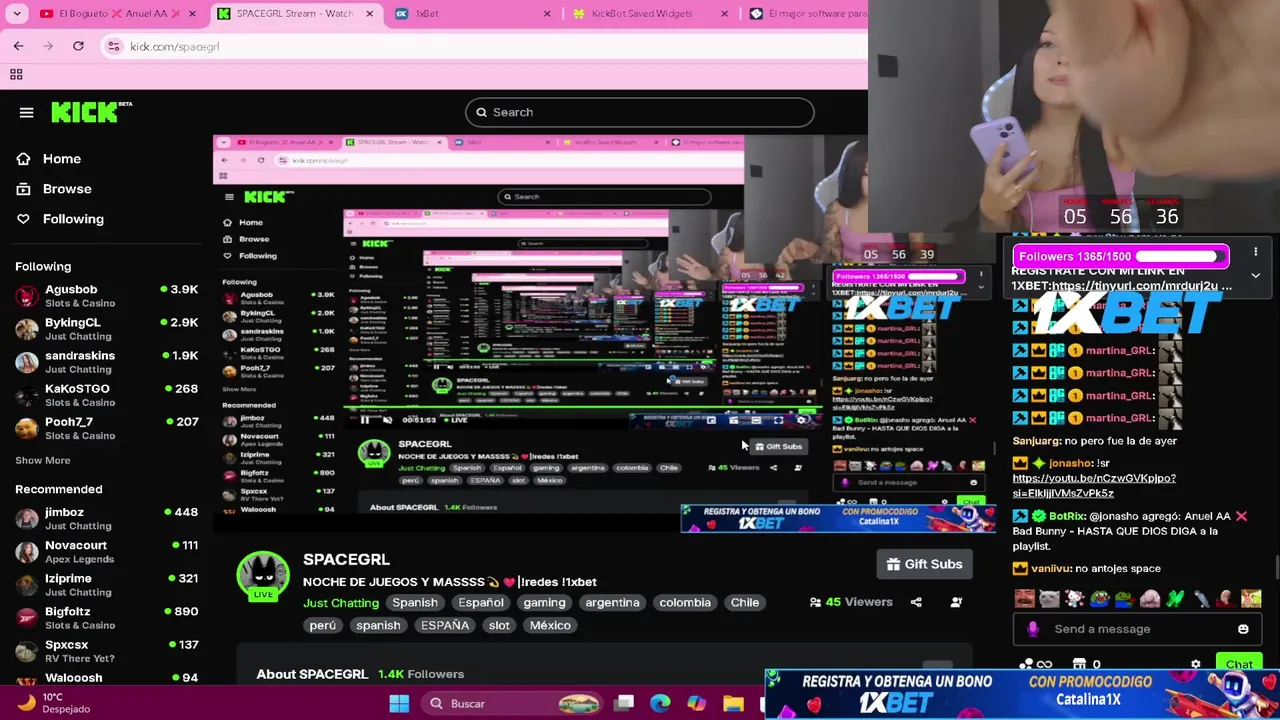Switch to 1xBet tab
This screenshot has width=1280, height=720.
pos(470,14)
